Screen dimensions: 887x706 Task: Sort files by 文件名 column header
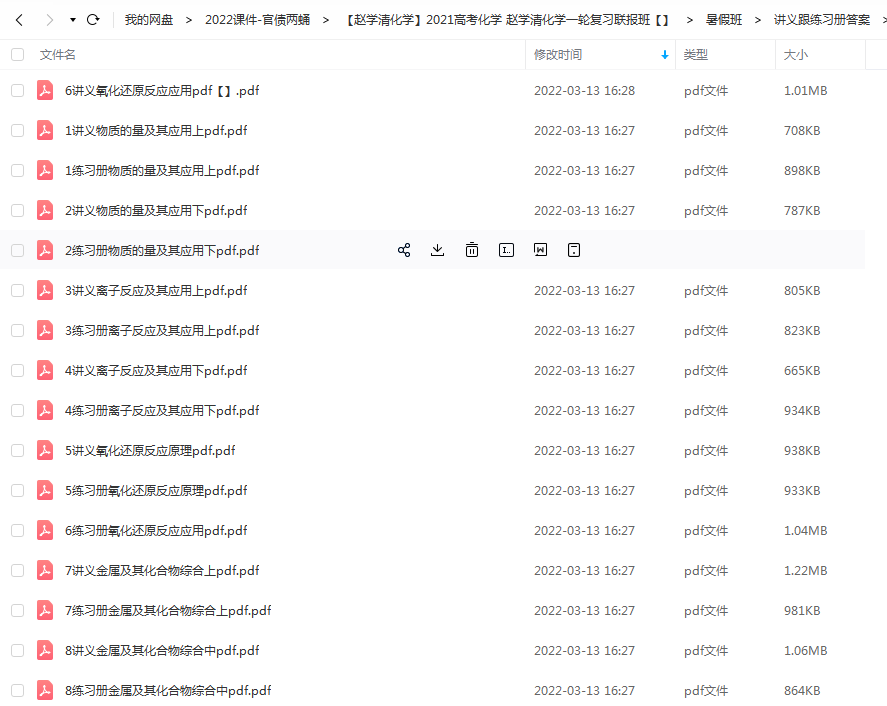[58, 55]
